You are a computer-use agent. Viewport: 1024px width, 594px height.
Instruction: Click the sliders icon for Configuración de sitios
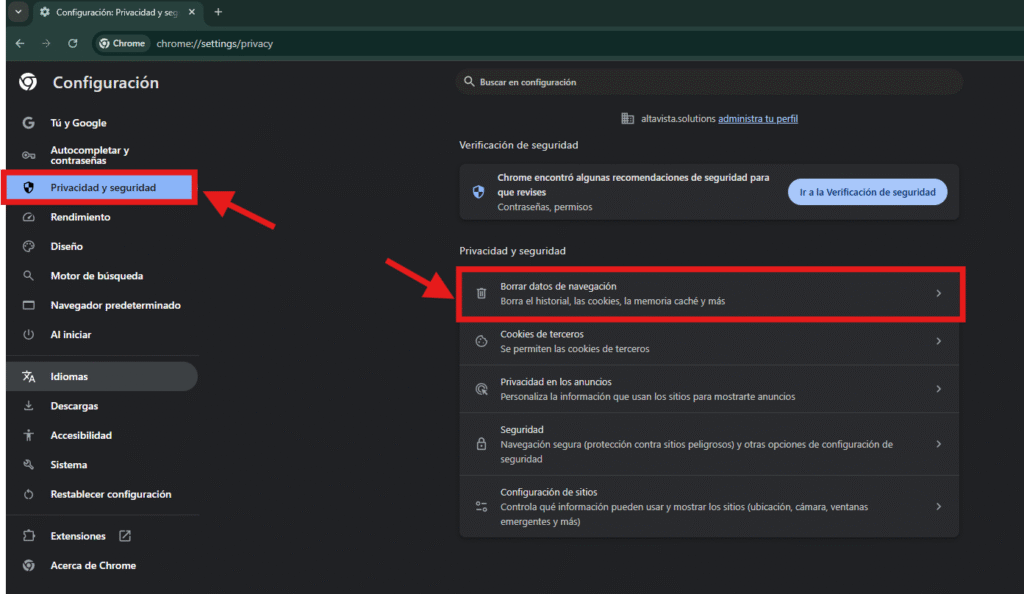point(481,507)
